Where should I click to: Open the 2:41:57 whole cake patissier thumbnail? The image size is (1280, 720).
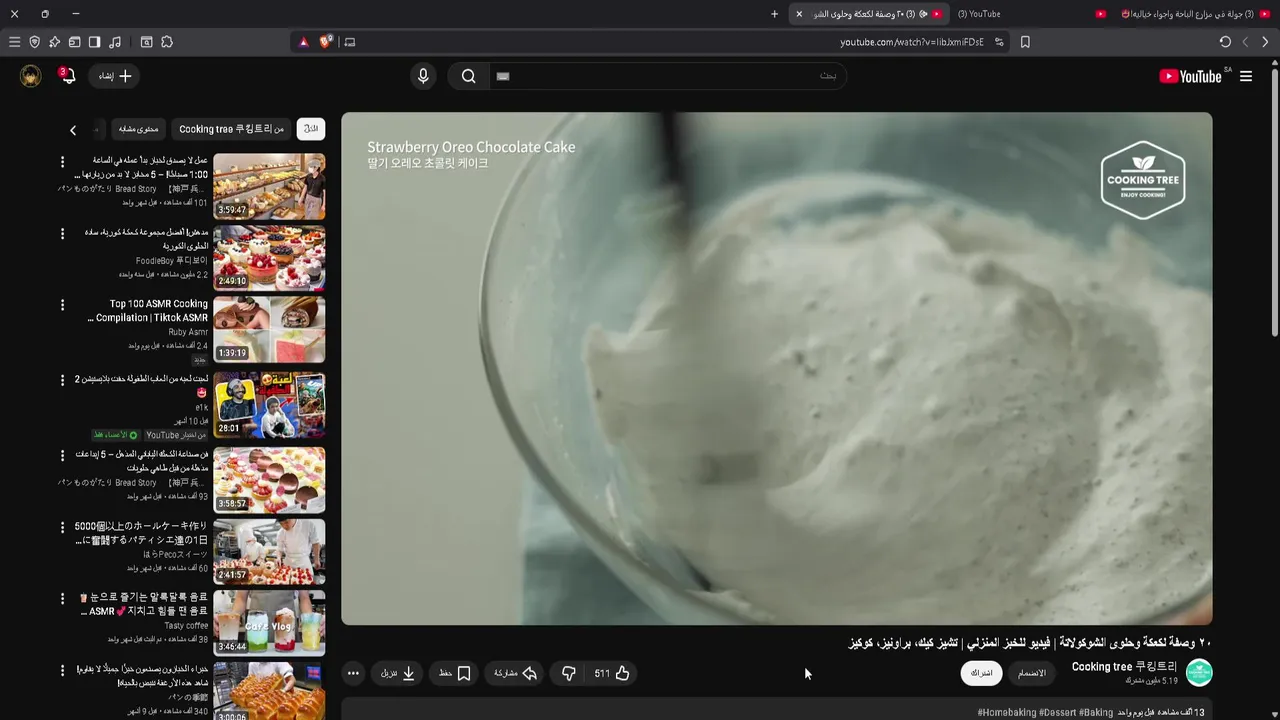point(269,551)
